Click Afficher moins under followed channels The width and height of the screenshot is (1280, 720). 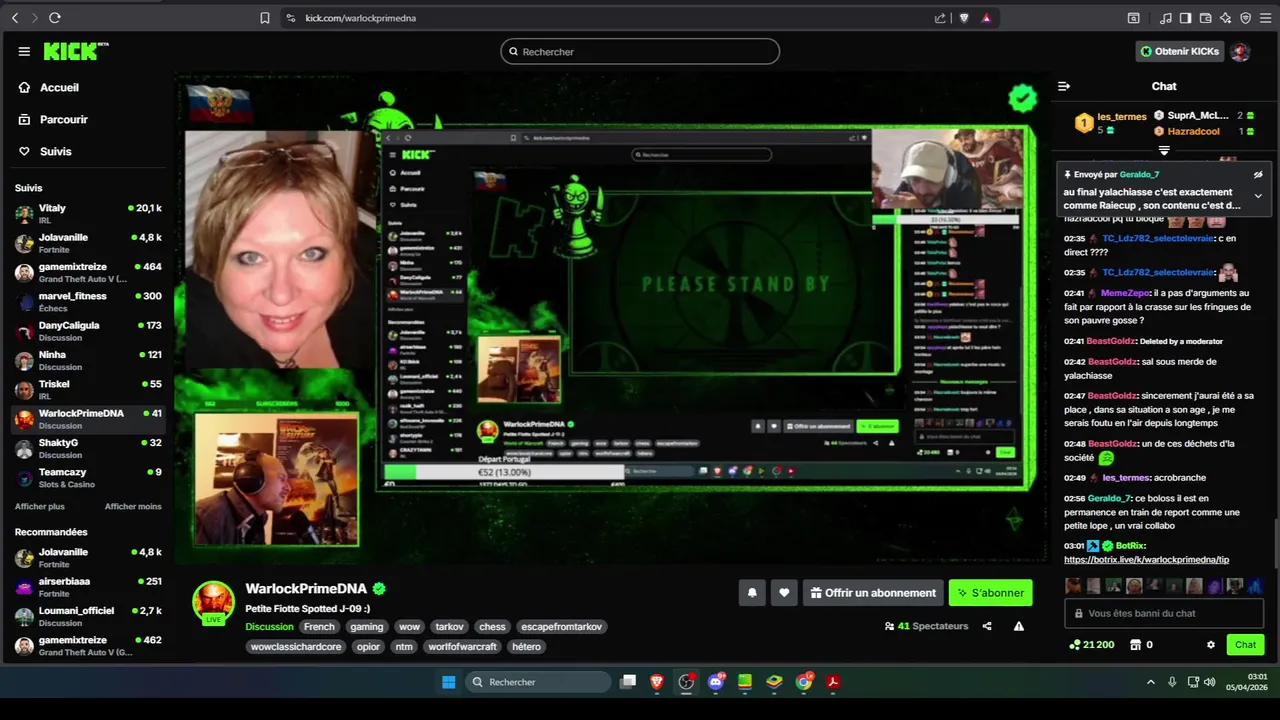point(133,507)
